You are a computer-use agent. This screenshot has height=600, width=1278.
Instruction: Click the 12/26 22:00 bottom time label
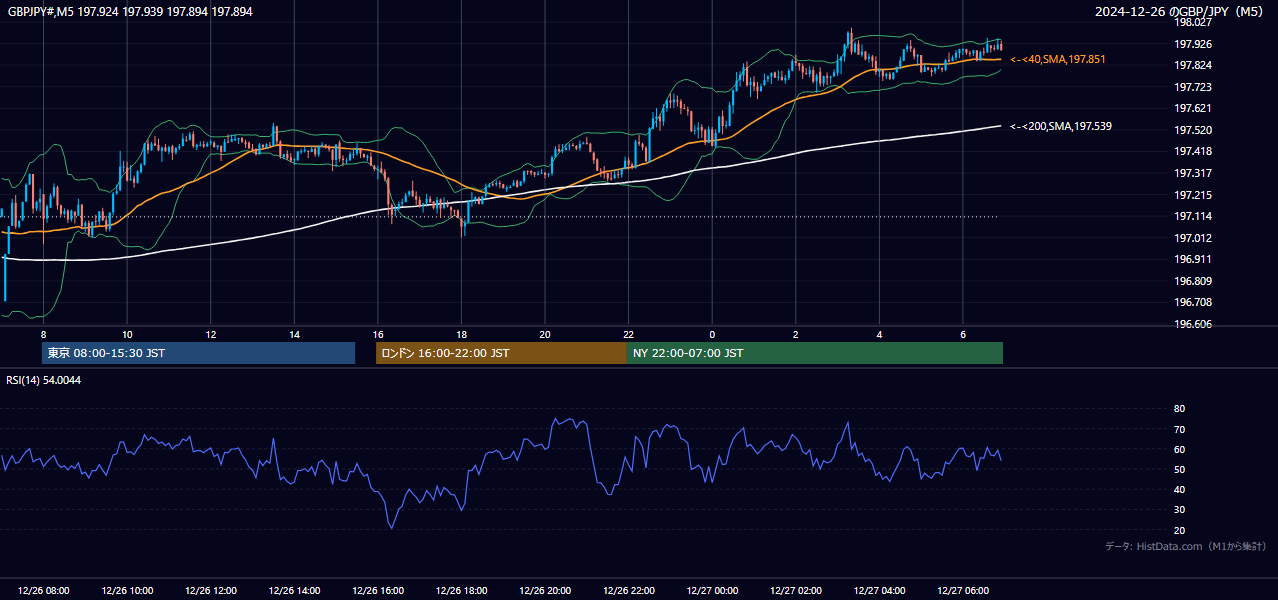point(629,591)
